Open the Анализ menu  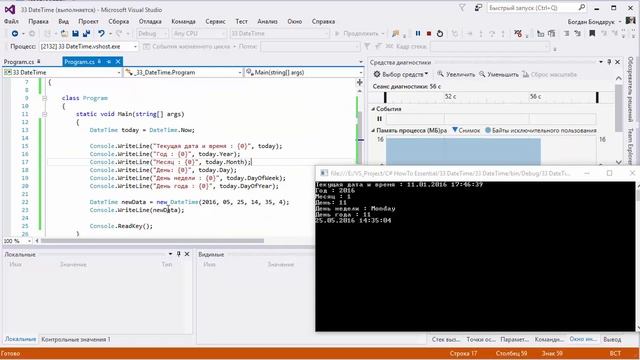[267, 21]
